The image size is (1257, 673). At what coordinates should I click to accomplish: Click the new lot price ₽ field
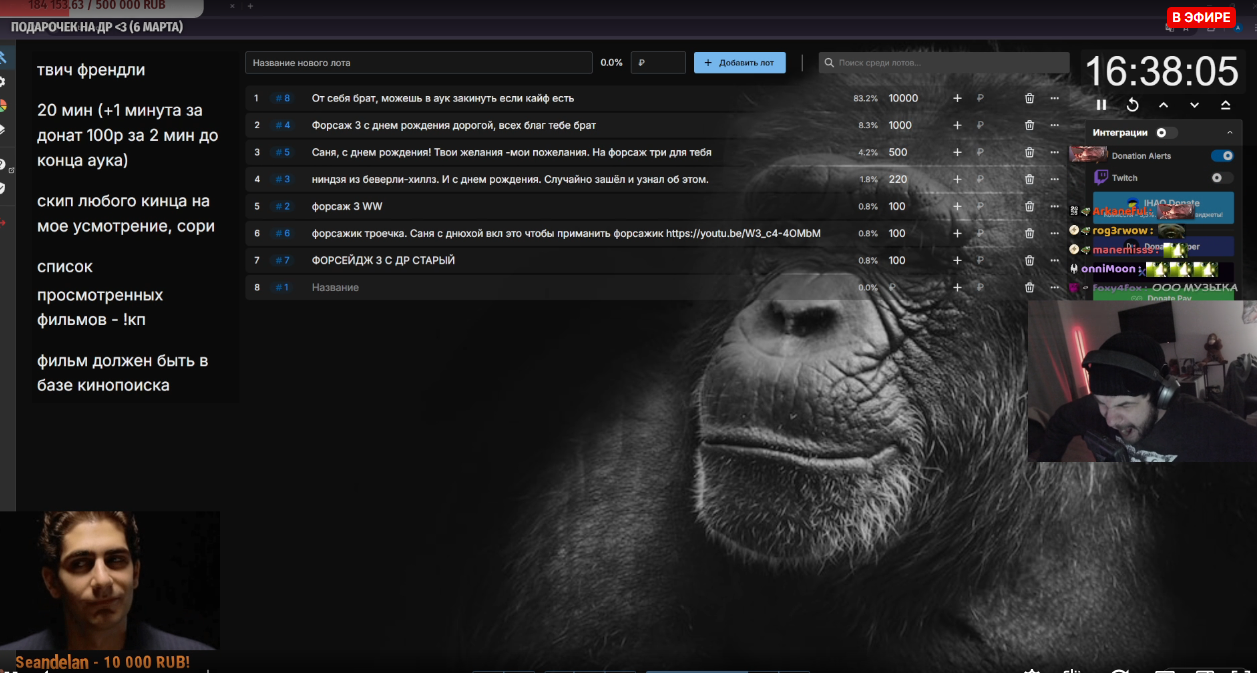658,63
